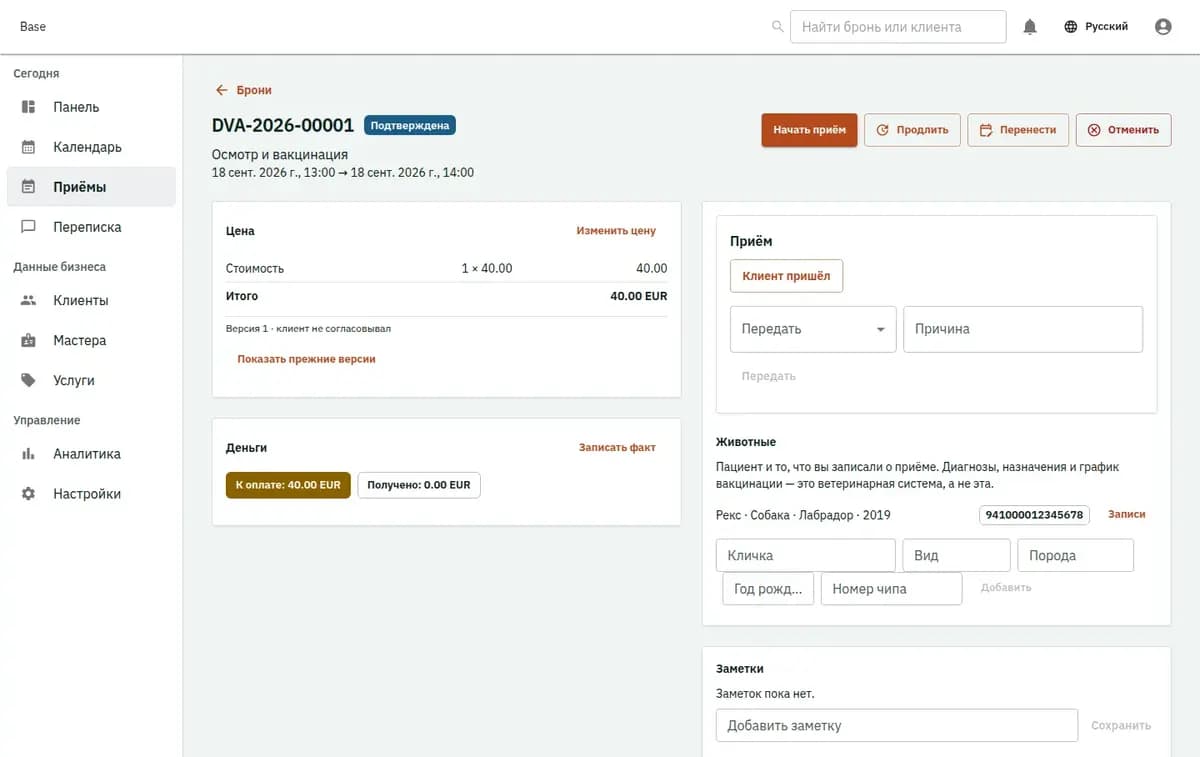Click the Услуги tag icon
This screenshot has width=1200, height=757.
(x=29, y=381)
